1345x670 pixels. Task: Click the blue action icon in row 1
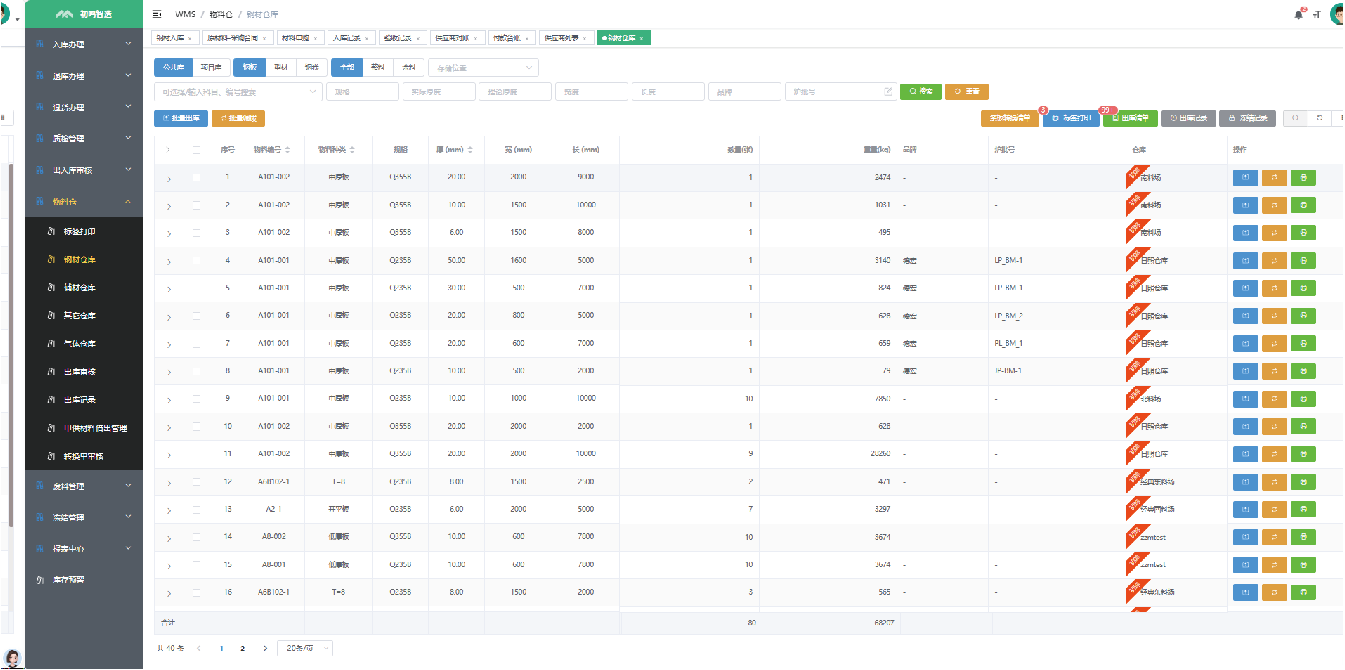(1245, 178)
